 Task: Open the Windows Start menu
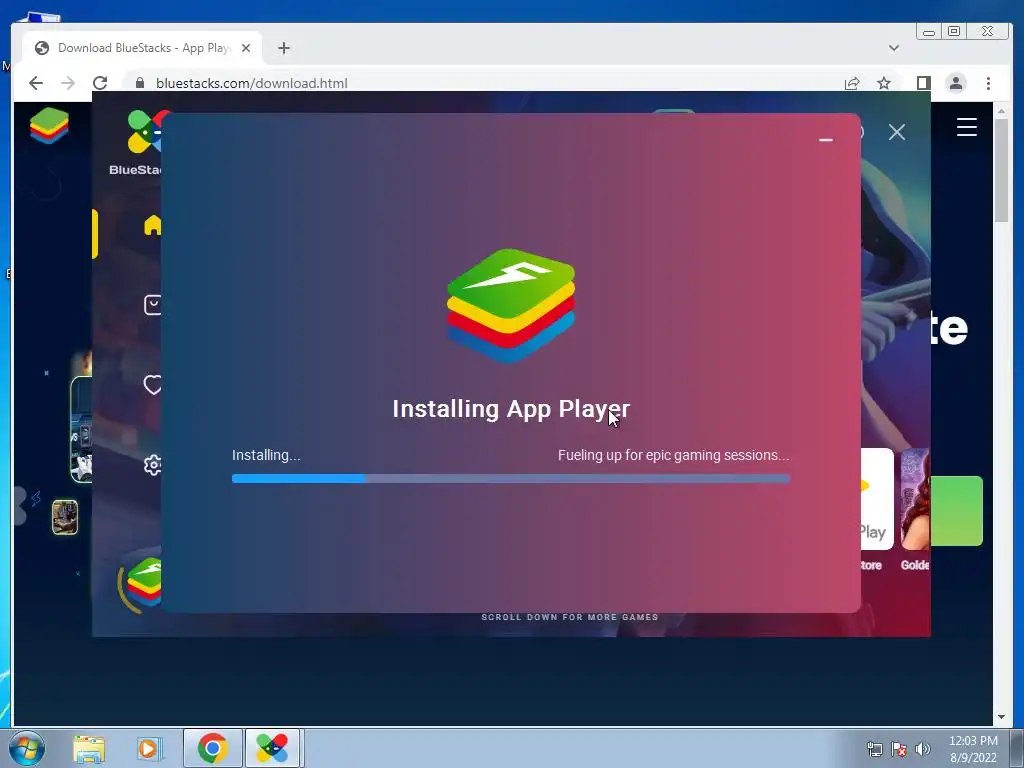coord(27,748)
